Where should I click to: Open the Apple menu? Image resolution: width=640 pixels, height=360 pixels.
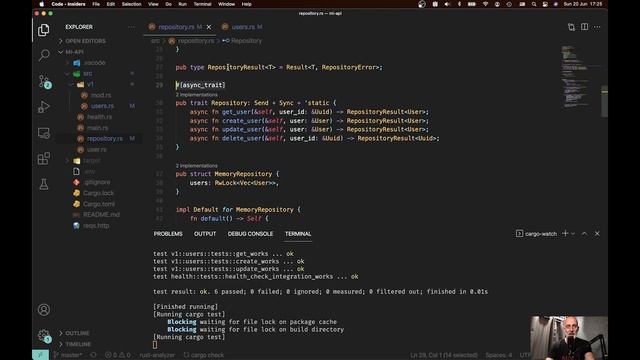[41, 4]
